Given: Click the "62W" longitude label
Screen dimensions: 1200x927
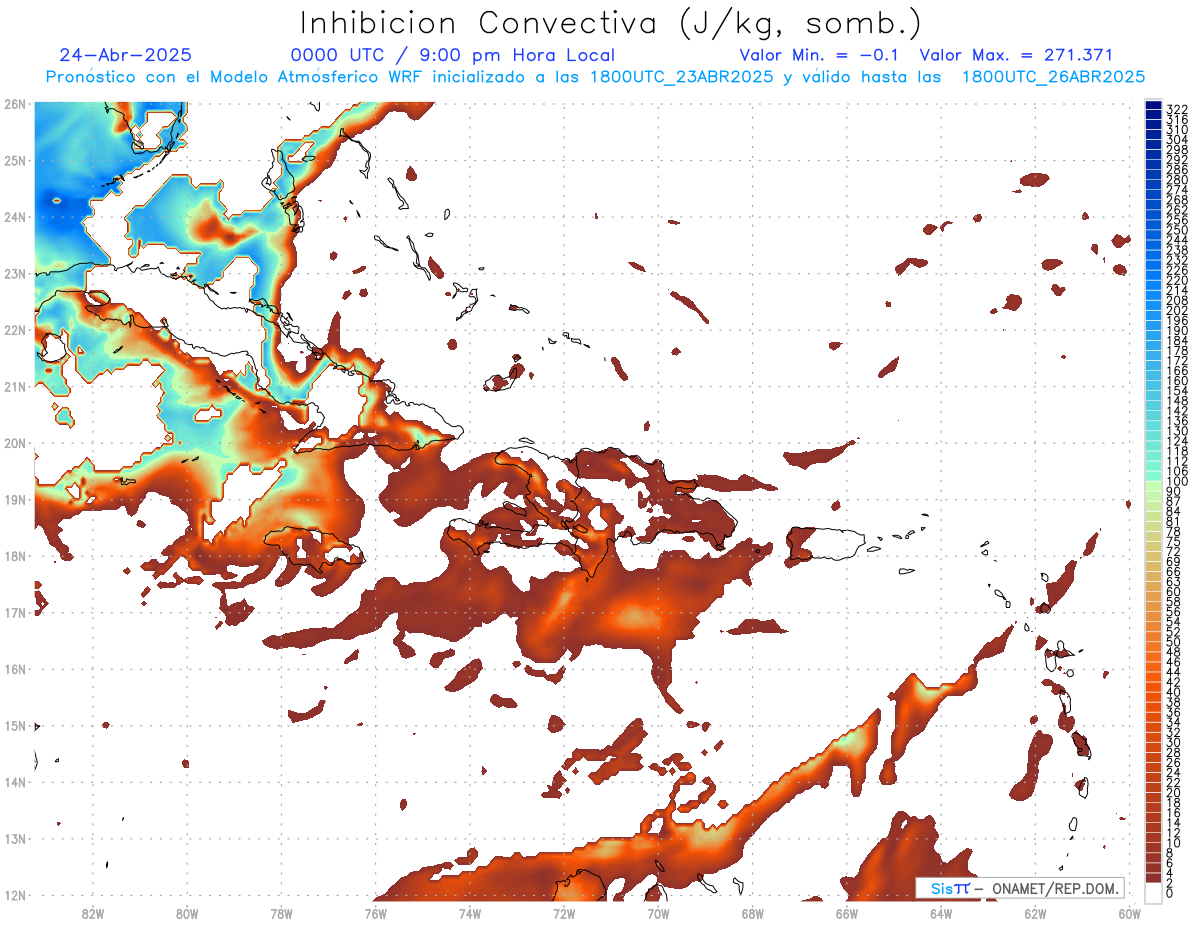Looking at the screenshot, I should pos(1036,913).
